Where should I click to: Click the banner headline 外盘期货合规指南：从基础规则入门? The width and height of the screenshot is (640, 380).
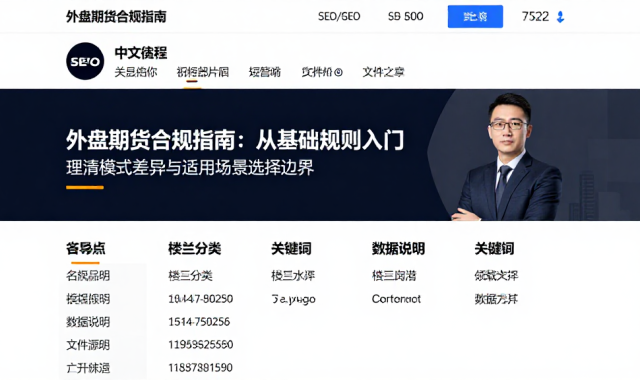point(235,140)
